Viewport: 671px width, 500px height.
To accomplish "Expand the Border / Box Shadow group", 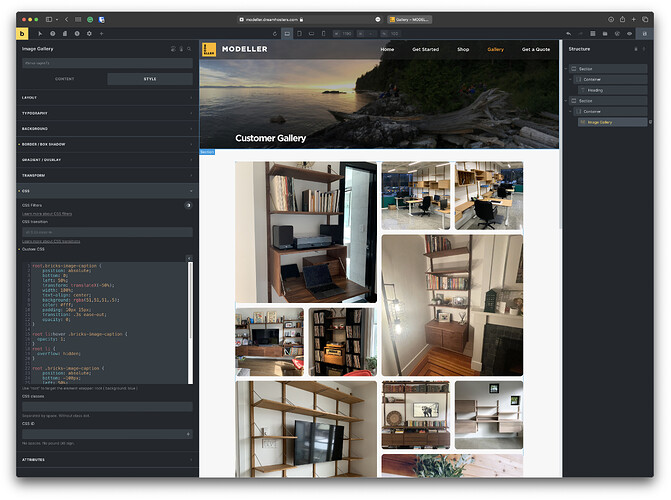I will point(107,144).
